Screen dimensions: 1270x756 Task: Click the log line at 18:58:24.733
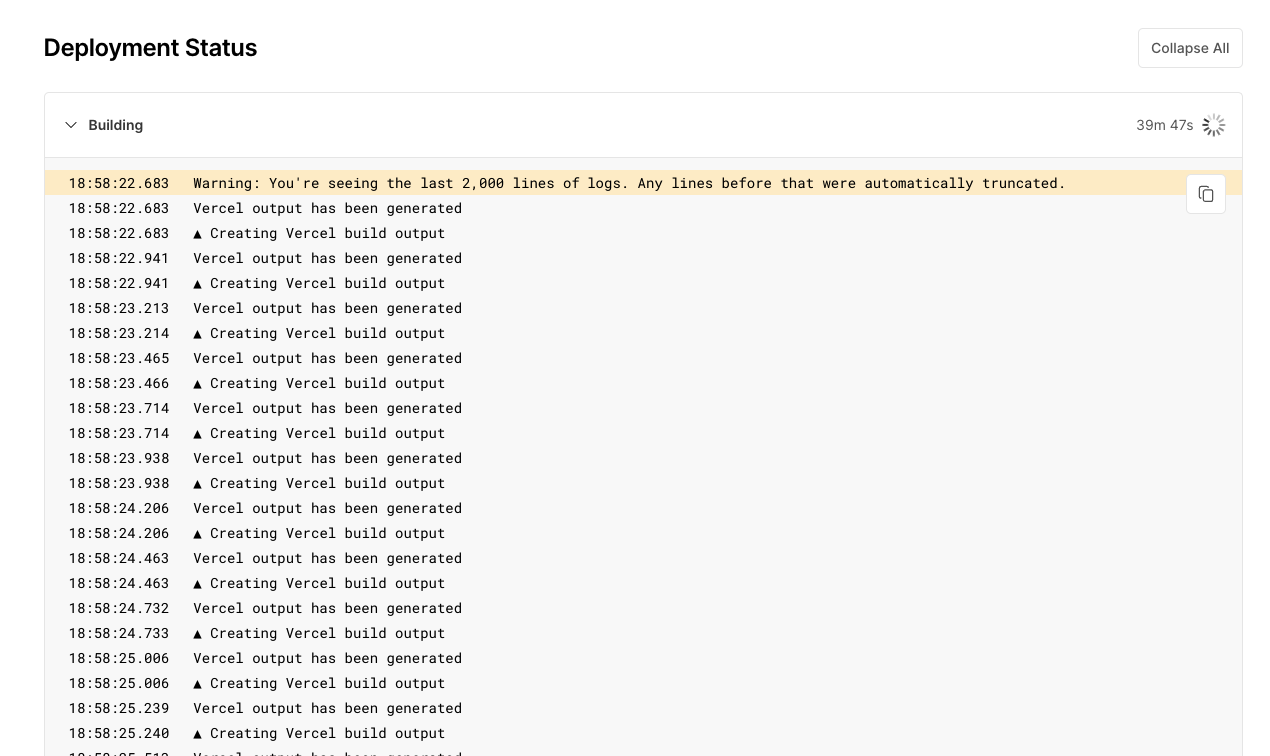(644, 633)
